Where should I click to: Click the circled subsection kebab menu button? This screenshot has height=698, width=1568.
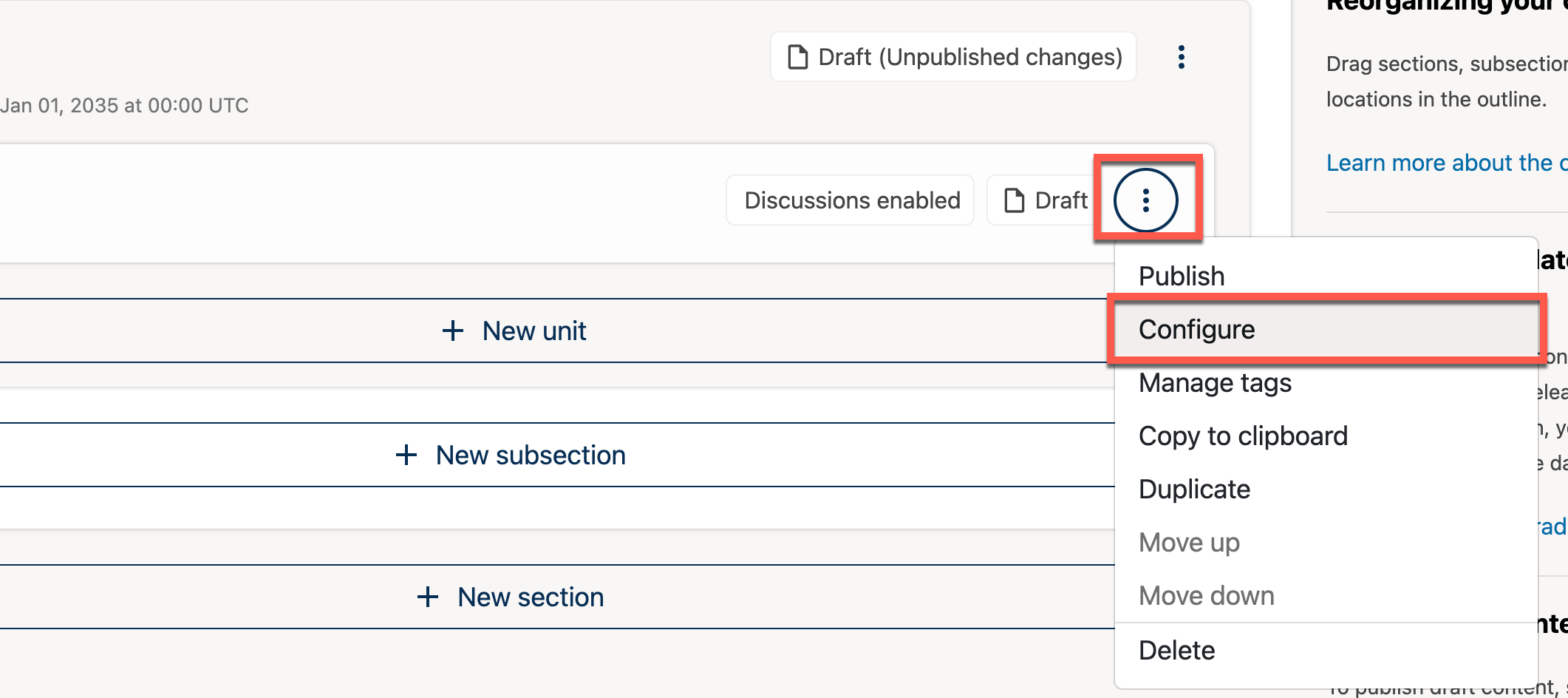pyautogui.click(x=1145, y=200)
